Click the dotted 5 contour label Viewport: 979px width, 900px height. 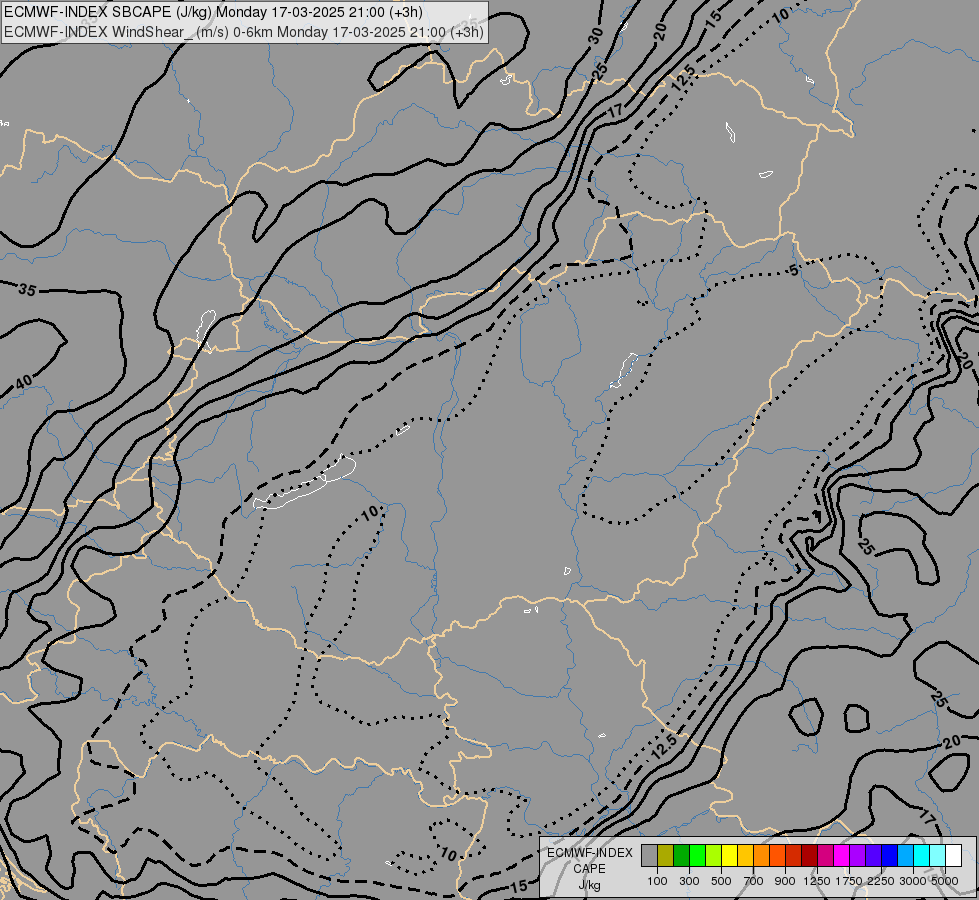(x=794, y=270)
